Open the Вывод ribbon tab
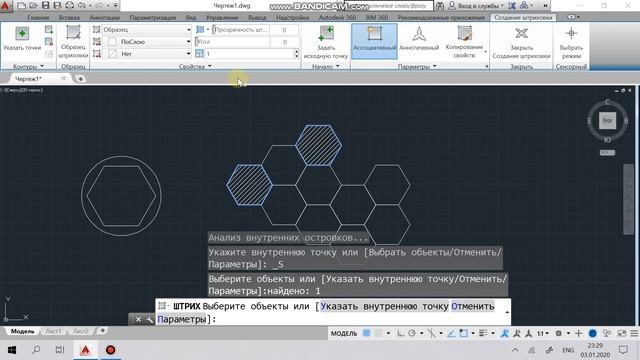 [x=257, y=18]
